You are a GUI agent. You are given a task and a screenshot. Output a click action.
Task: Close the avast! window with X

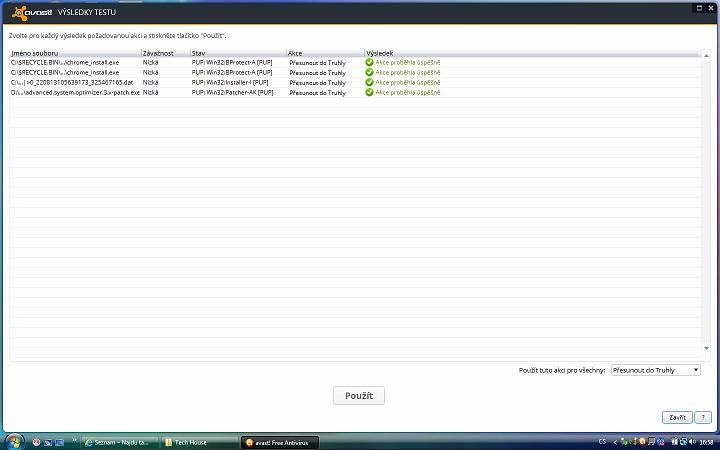[711, 8]
